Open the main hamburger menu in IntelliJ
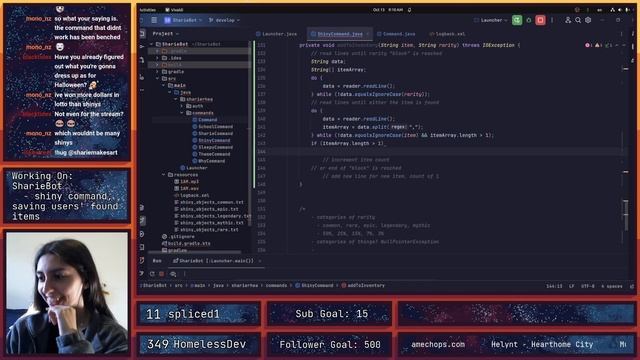The height and width of the screenshot is (360, 640). click(x=154, y=20)
